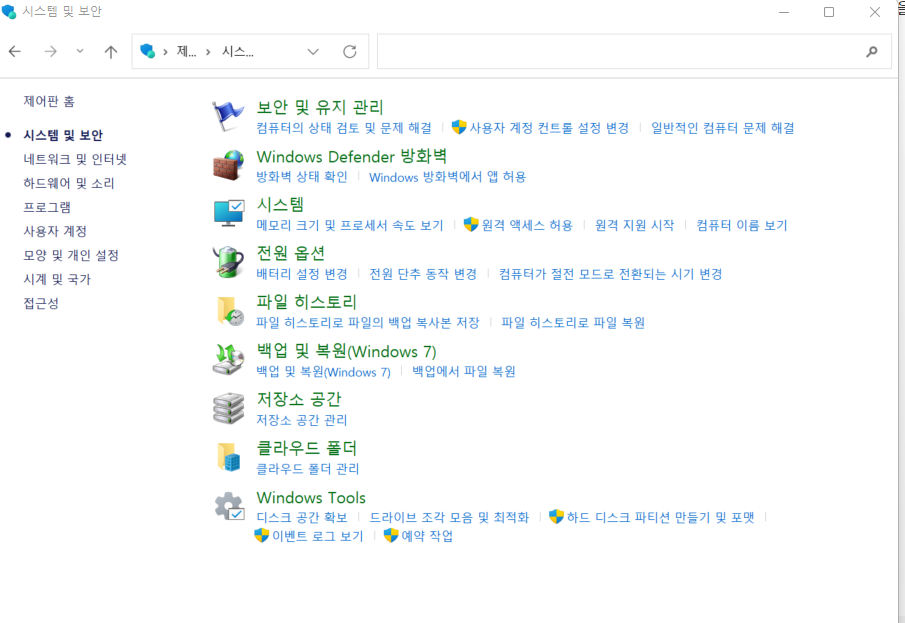Open 백업 및 복원(Windows 7) heading link
The width and height of the screenshot is (905, 623).
click(346, 350)
